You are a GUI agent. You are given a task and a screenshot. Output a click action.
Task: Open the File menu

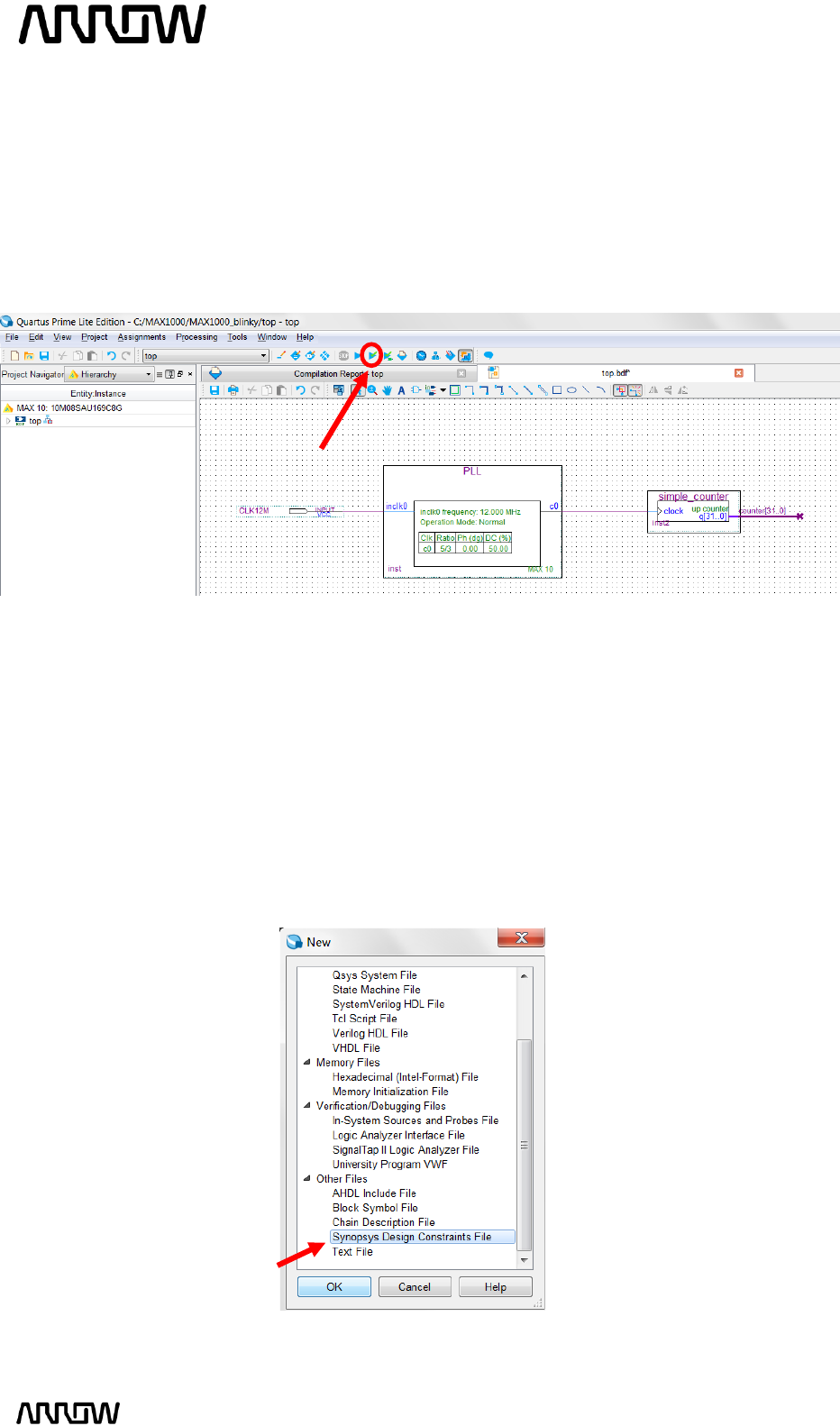click(12, 337)
